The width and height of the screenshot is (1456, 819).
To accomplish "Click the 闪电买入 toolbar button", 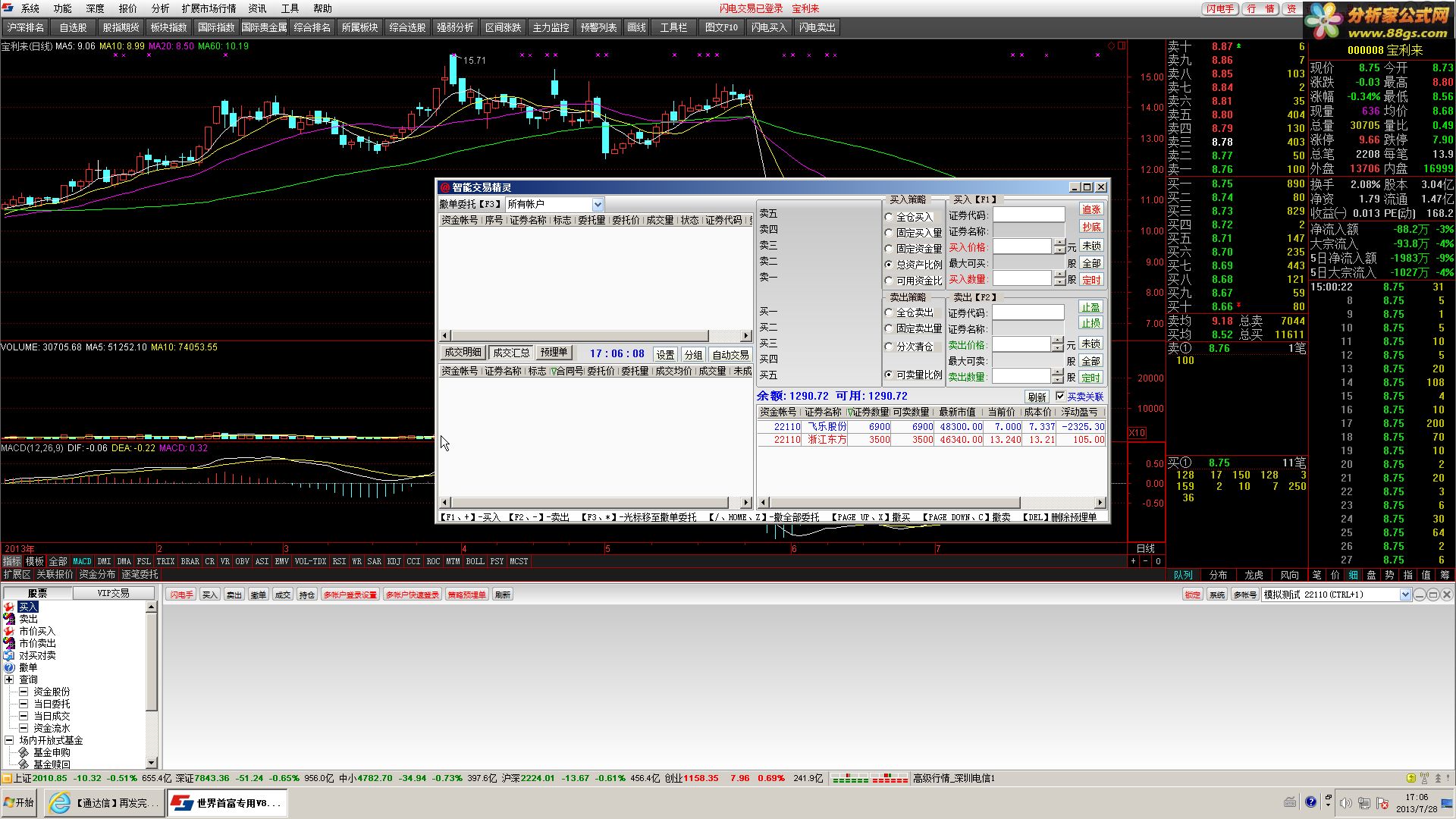I will coord(769,27).
